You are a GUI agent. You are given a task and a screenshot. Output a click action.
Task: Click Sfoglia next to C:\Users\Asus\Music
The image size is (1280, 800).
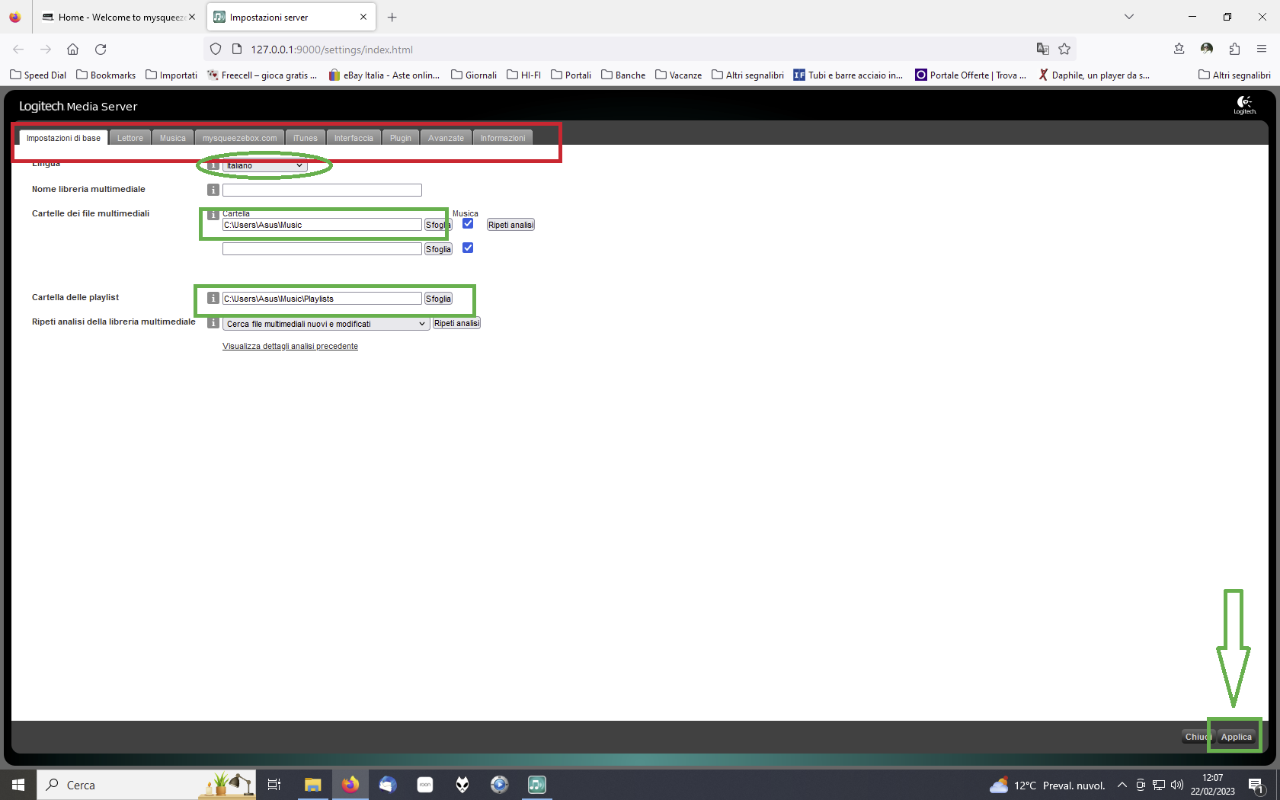pyautogui.click(x=438, y=225)
